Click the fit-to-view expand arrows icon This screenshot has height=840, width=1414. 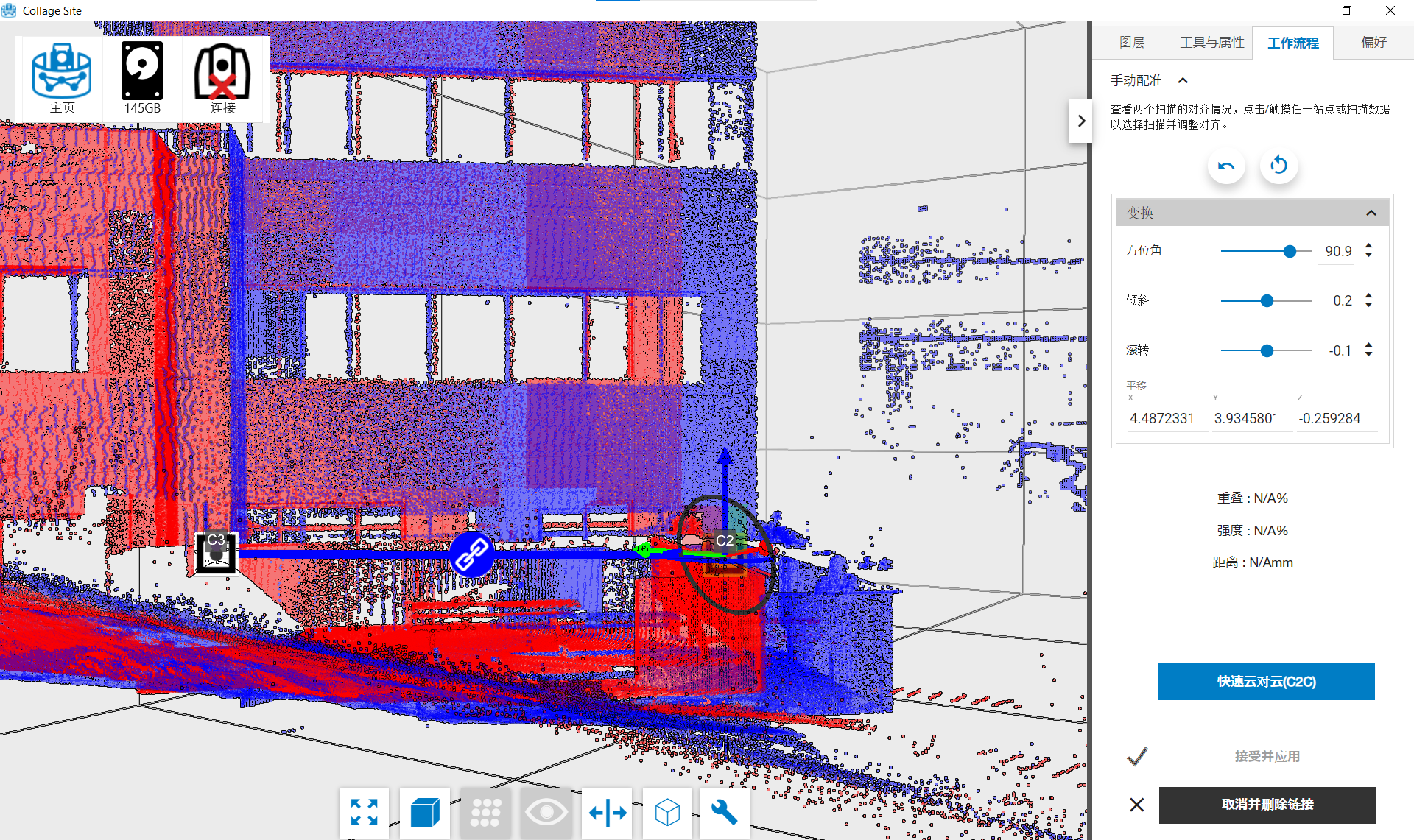365,813
